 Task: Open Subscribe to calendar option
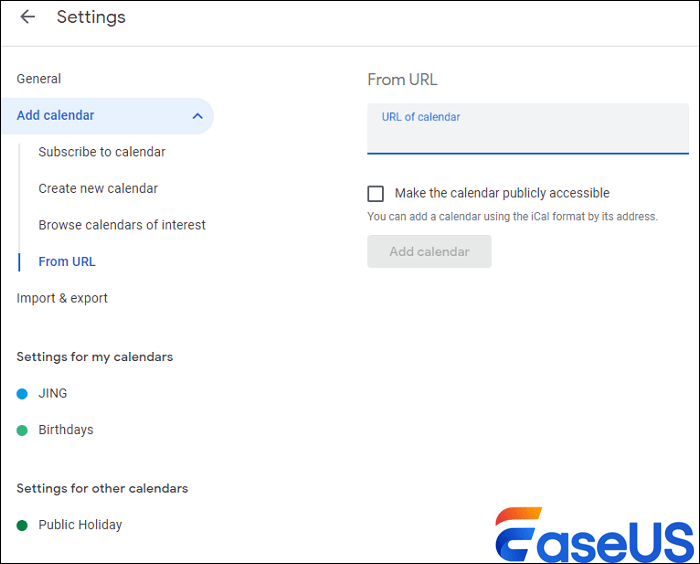[x=102, y=152]
